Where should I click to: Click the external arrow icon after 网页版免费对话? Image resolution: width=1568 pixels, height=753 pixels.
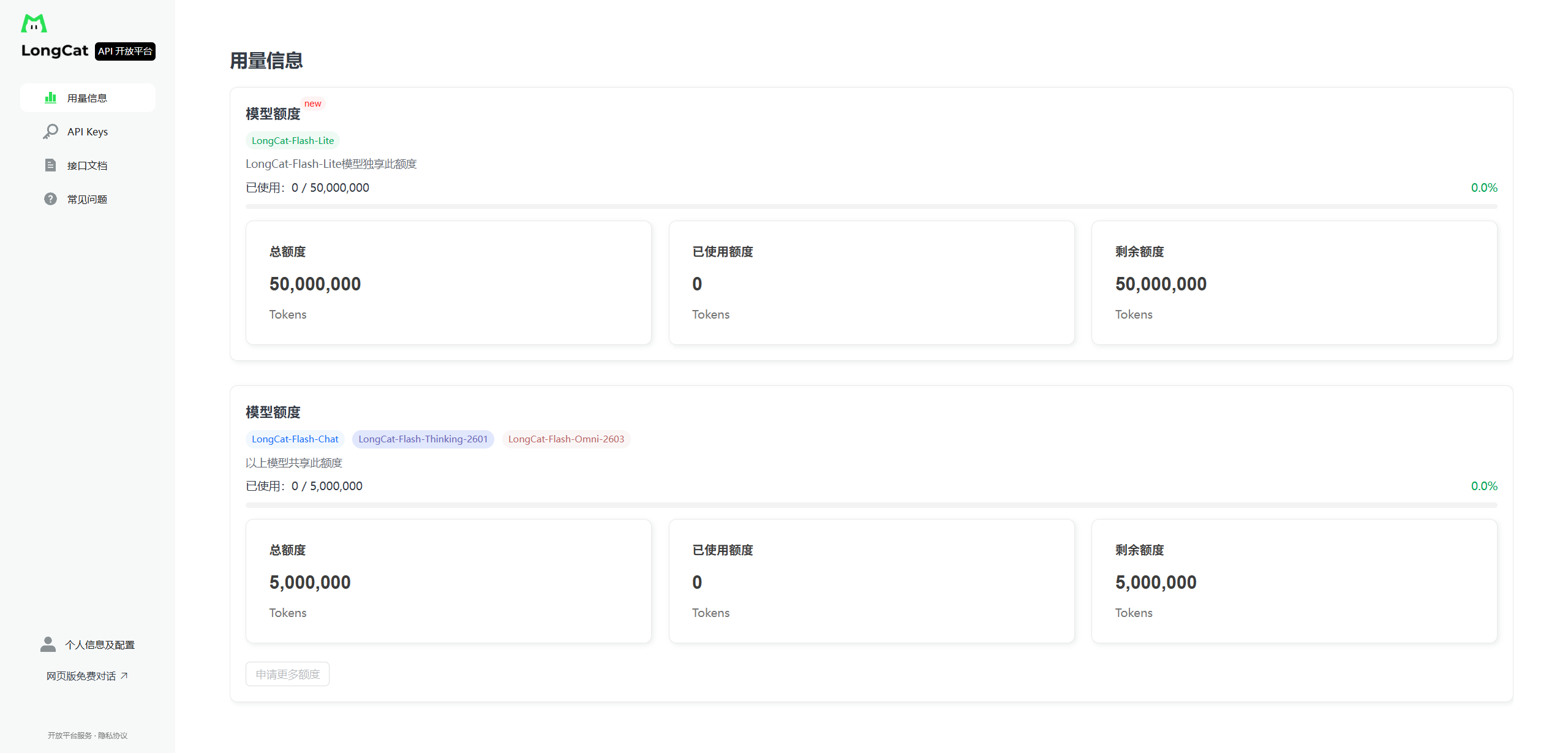[124, 676]
